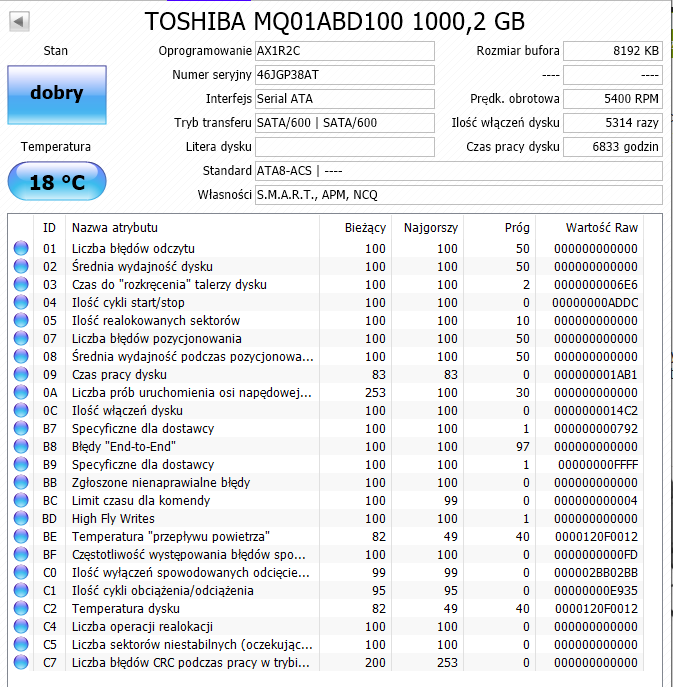Click status orb for attribute 05
The width and height of the screenshot is (673, 687).
(21, 320)
